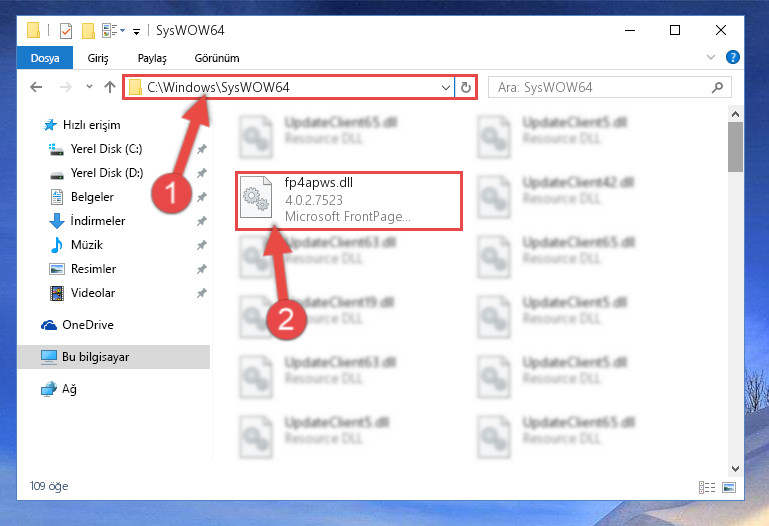Expand the ribbon with the chevron

click(x=711, y=57)
